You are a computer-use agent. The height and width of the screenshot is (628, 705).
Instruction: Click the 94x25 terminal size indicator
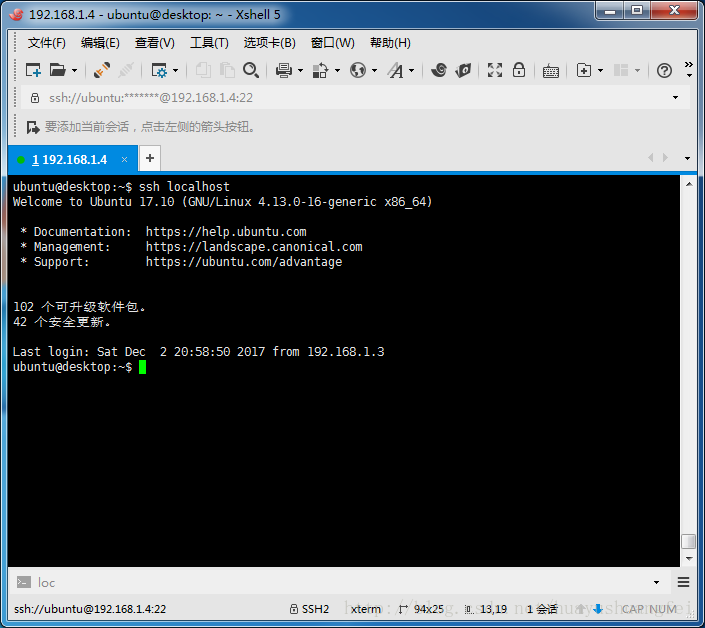421,609
